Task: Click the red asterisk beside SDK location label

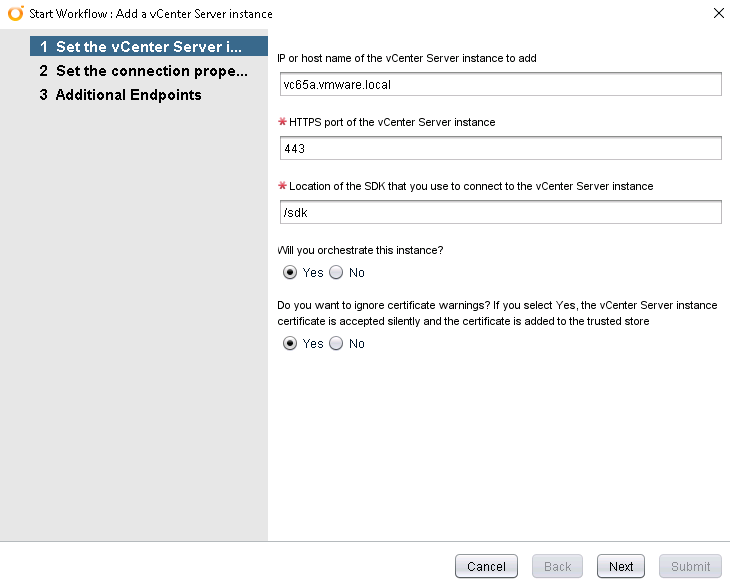Action: (x=282, y=186)
